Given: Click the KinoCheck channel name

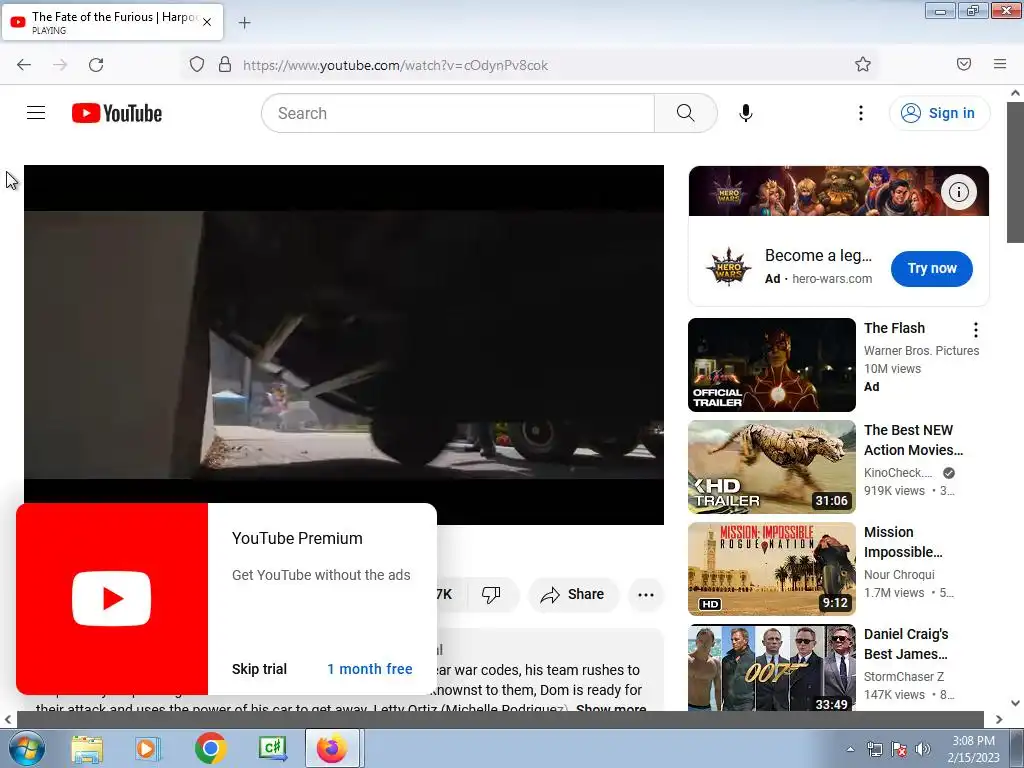Looking at the screenshot, I should pos(898,473).
